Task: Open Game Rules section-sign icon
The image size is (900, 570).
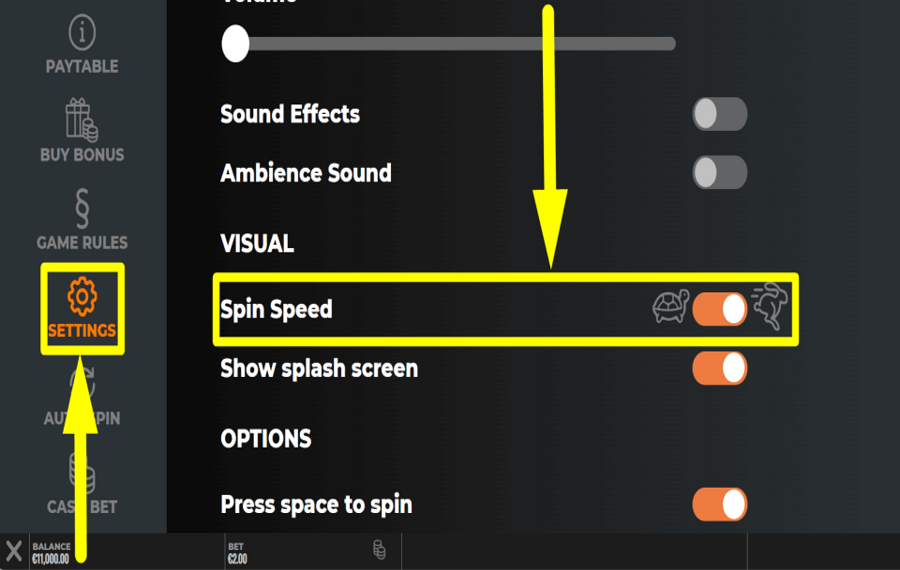Action: click(x=82, y=207)
